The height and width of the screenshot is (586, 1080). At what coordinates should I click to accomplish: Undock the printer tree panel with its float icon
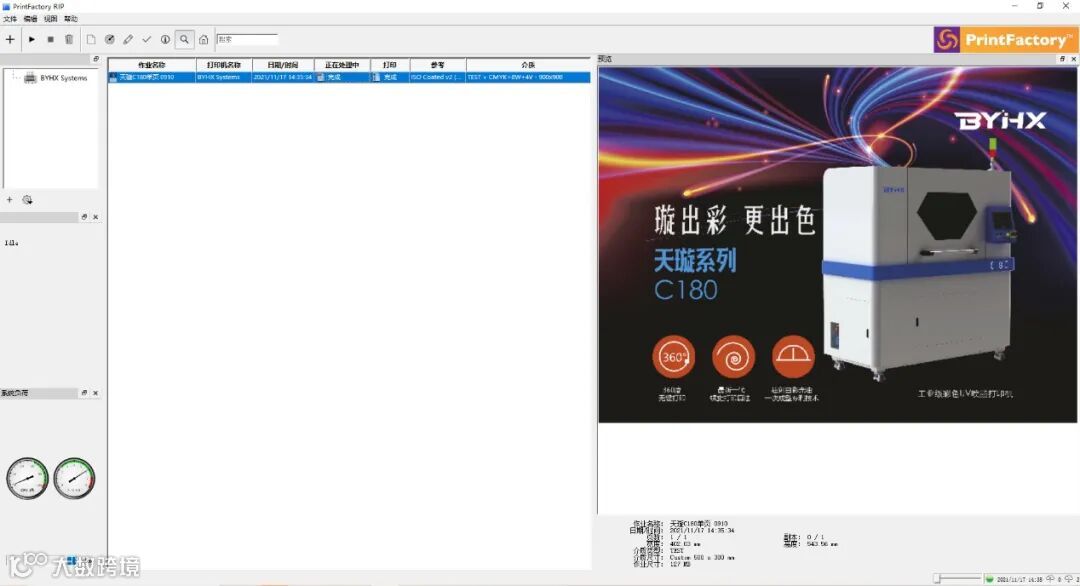[x=96, y=59]
